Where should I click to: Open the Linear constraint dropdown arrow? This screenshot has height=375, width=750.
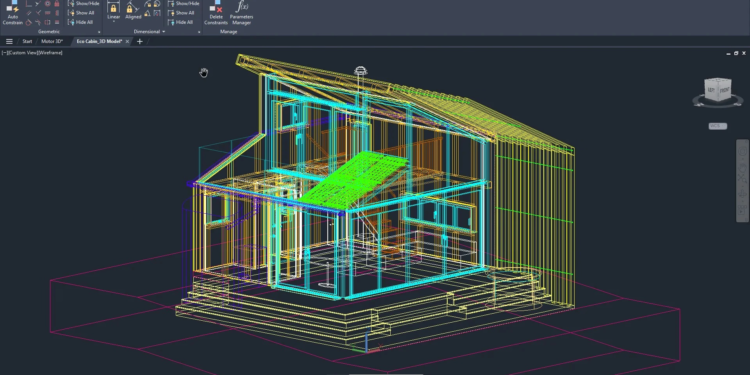pyautogui.click(x=113, y=21)
